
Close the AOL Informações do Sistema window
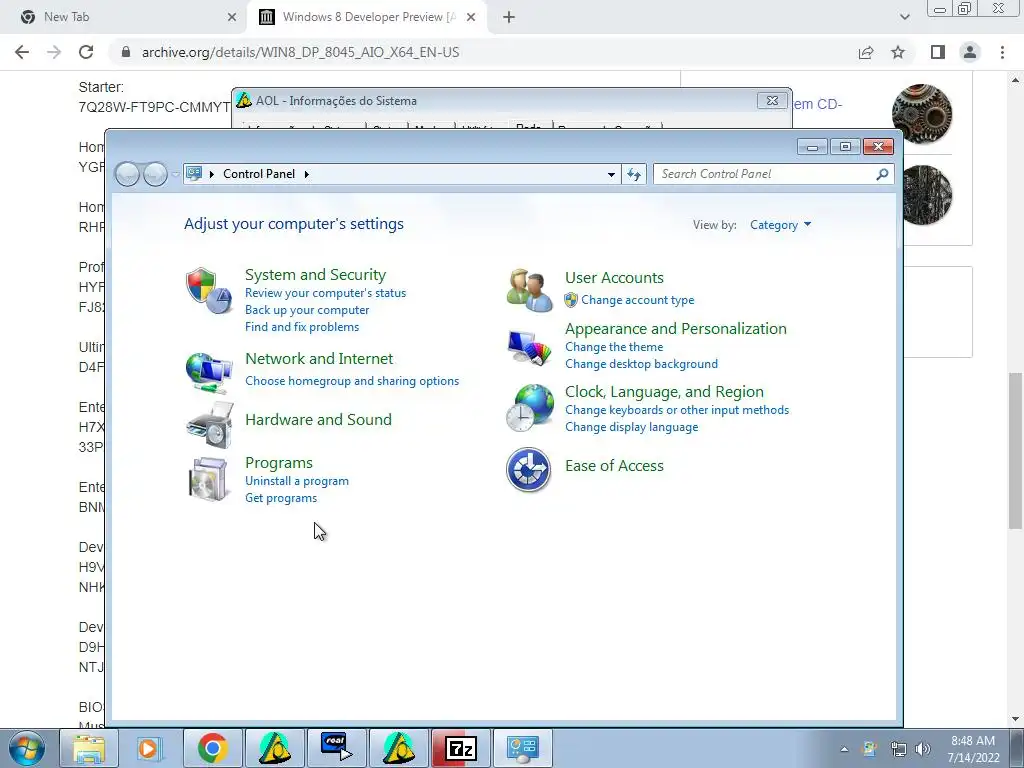coord(772,101)
